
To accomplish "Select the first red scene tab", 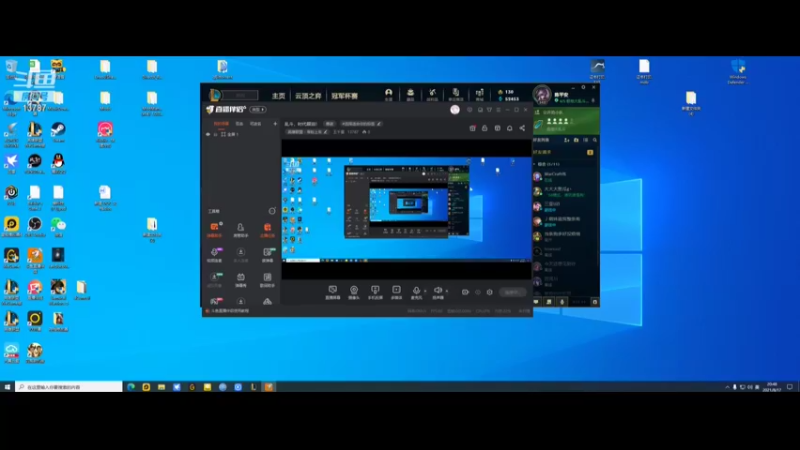I will (x=221, y=123).
